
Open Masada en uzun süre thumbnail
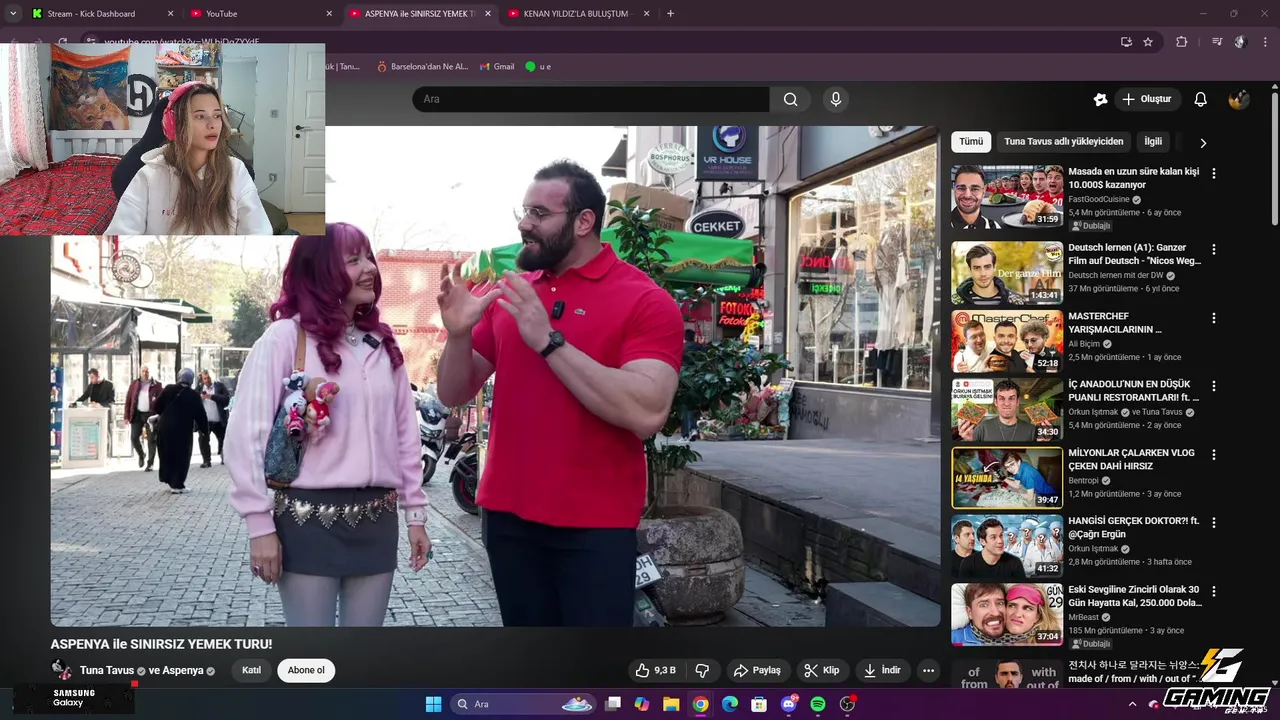coord(1007,197)
